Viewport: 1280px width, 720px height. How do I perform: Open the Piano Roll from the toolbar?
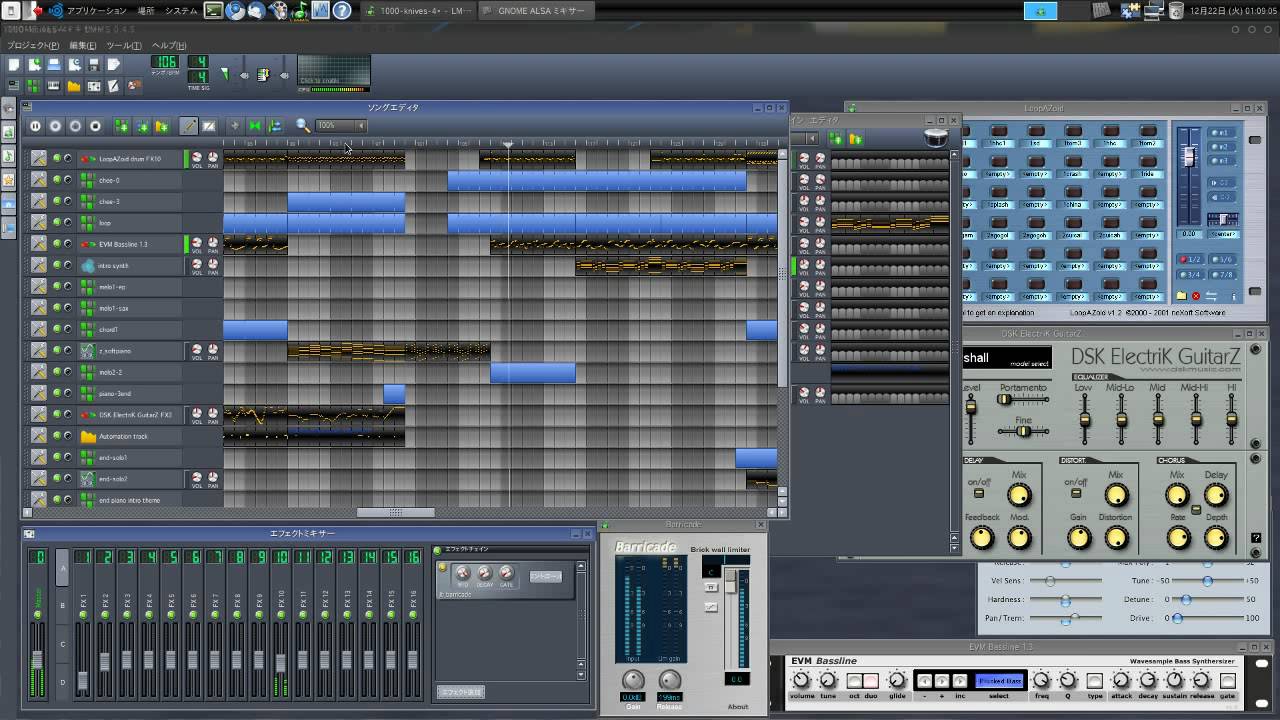pyautogui.click(x=54, y=86)
